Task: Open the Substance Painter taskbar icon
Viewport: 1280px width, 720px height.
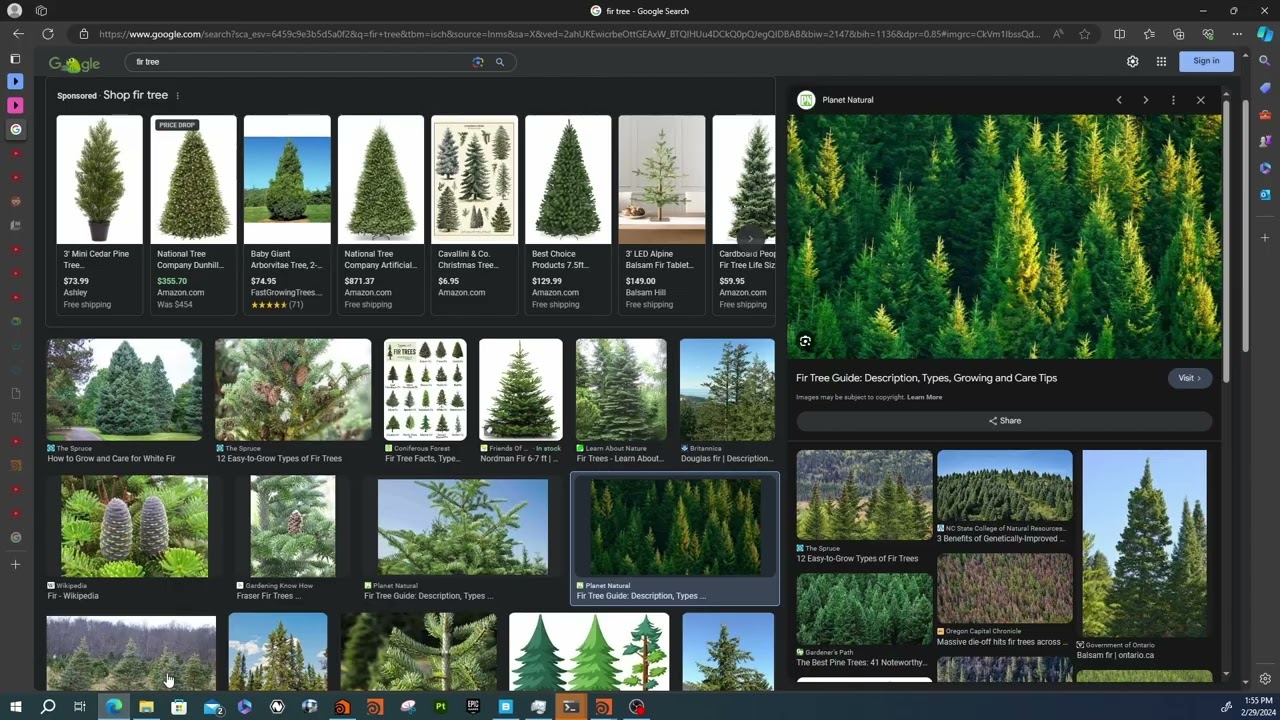Action: click(440, 708)
